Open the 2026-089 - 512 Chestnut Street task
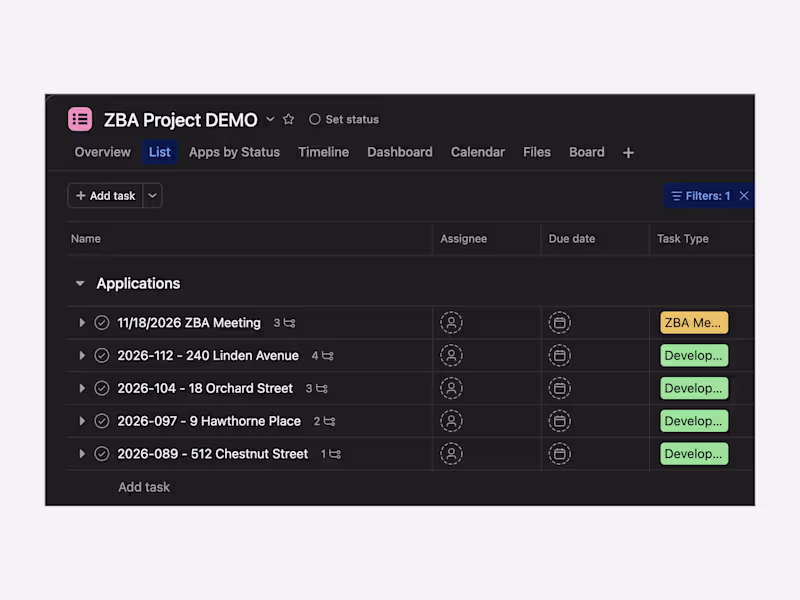Viewport: 800px width, 600px height. 213,454
